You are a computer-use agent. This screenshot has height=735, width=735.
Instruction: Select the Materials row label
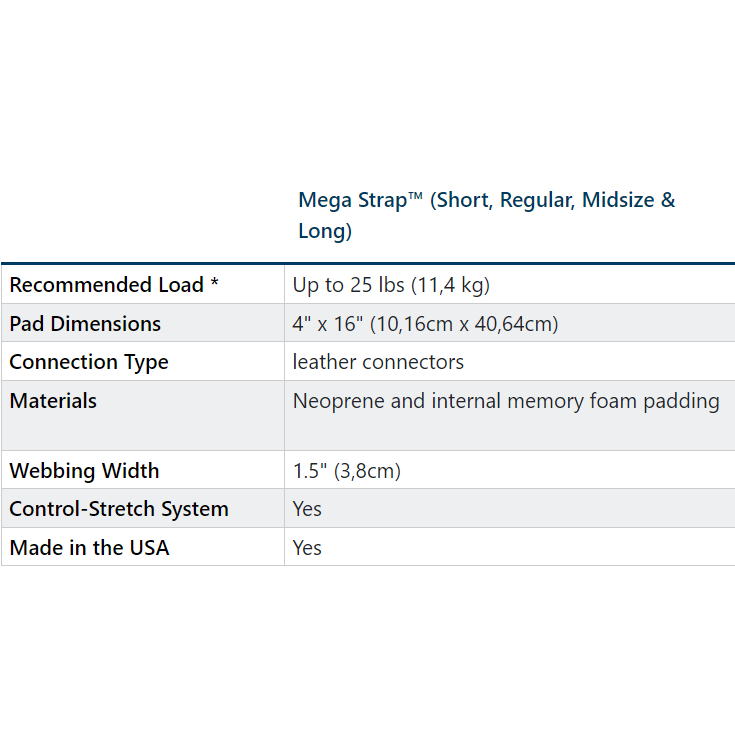[53, 401]
